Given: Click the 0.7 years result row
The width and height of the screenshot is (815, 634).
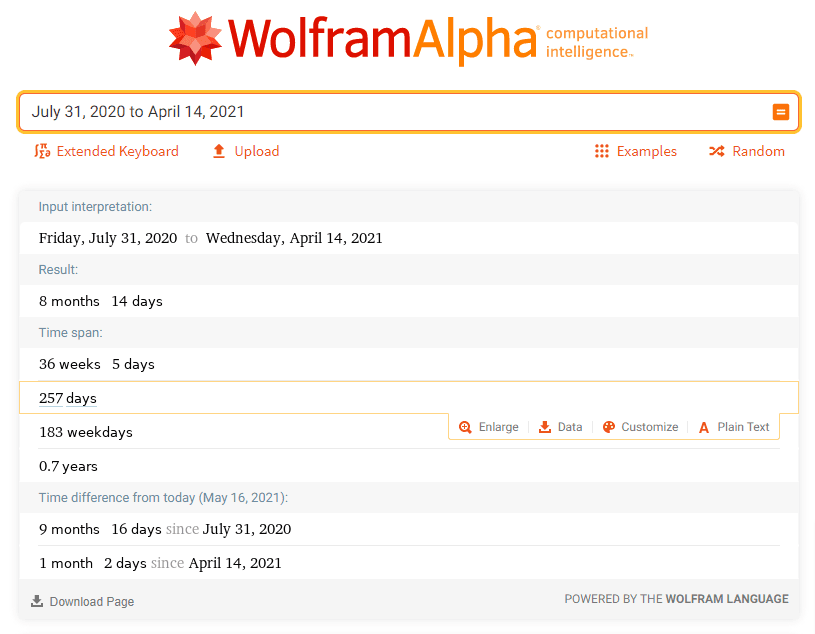Looking at the screenshot, I should 68,466.
